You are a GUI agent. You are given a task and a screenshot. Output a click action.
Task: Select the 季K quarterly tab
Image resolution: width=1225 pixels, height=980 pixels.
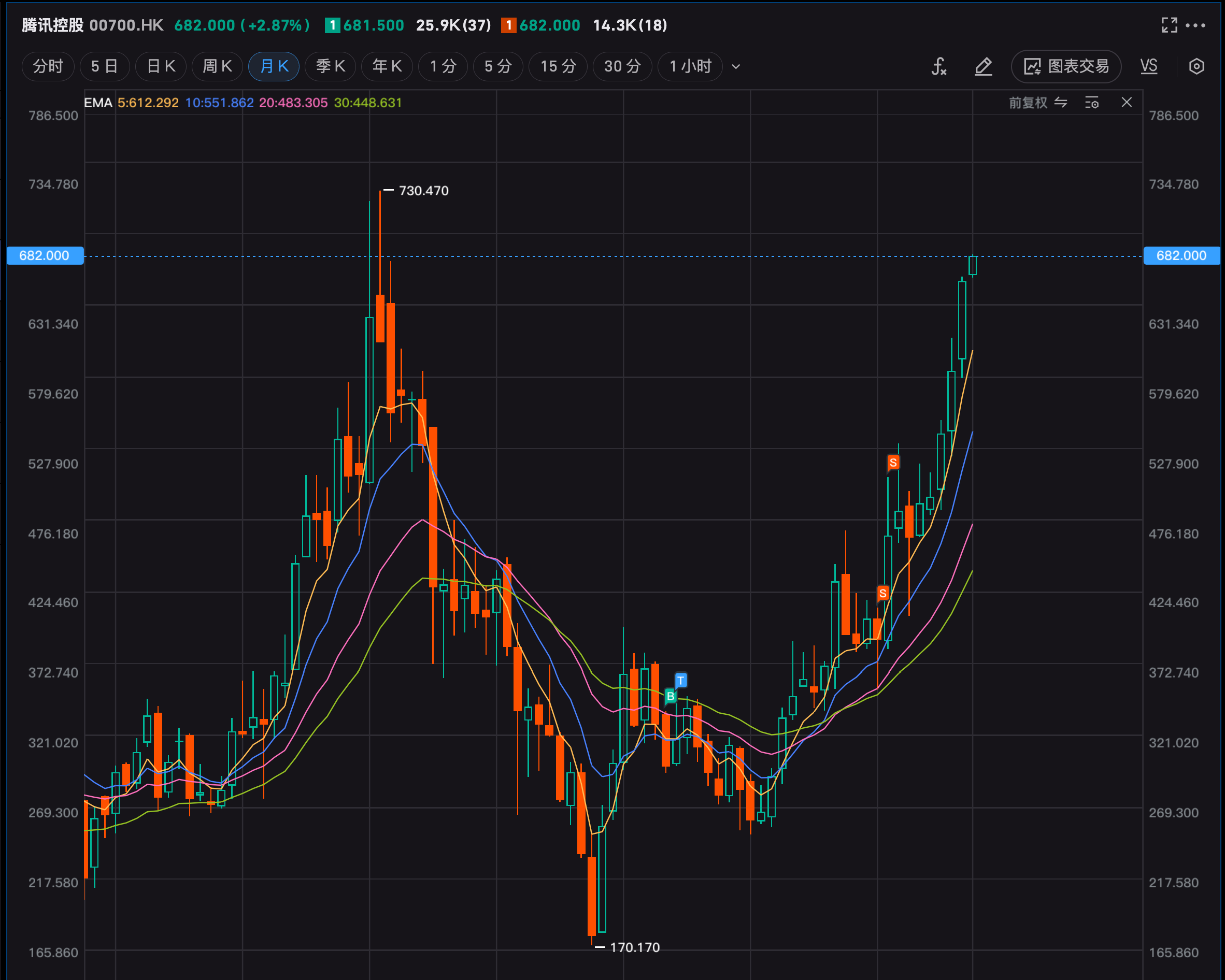coord(330,66)
